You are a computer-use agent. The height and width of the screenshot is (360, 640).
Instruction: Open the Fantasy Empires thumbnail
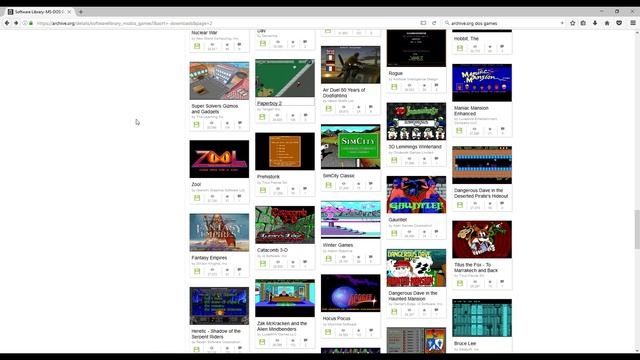219,232
